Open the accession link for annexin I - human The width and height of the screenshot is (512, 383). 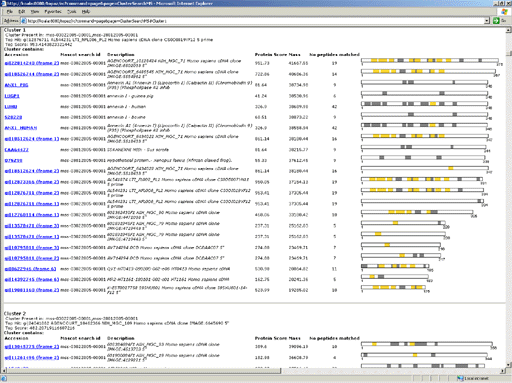pos(11,107)
